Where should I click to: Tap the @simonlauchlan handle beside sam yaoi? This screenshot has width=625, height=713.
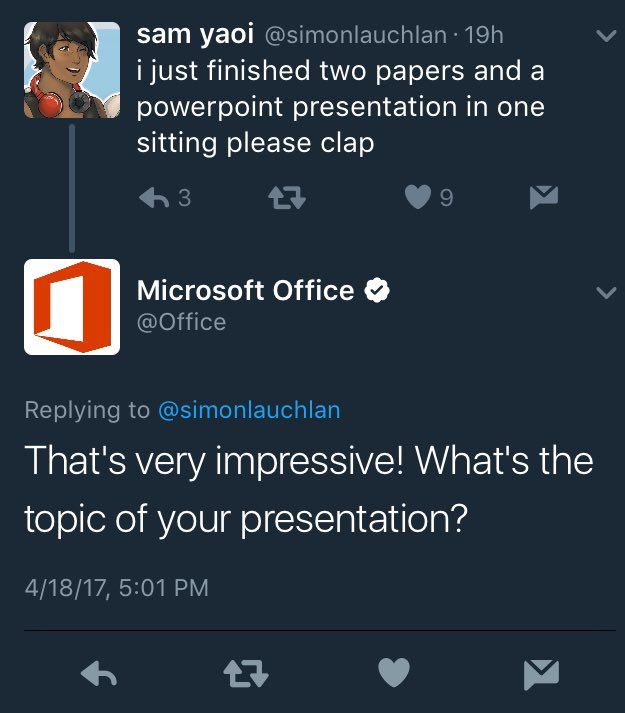[356, 35]
